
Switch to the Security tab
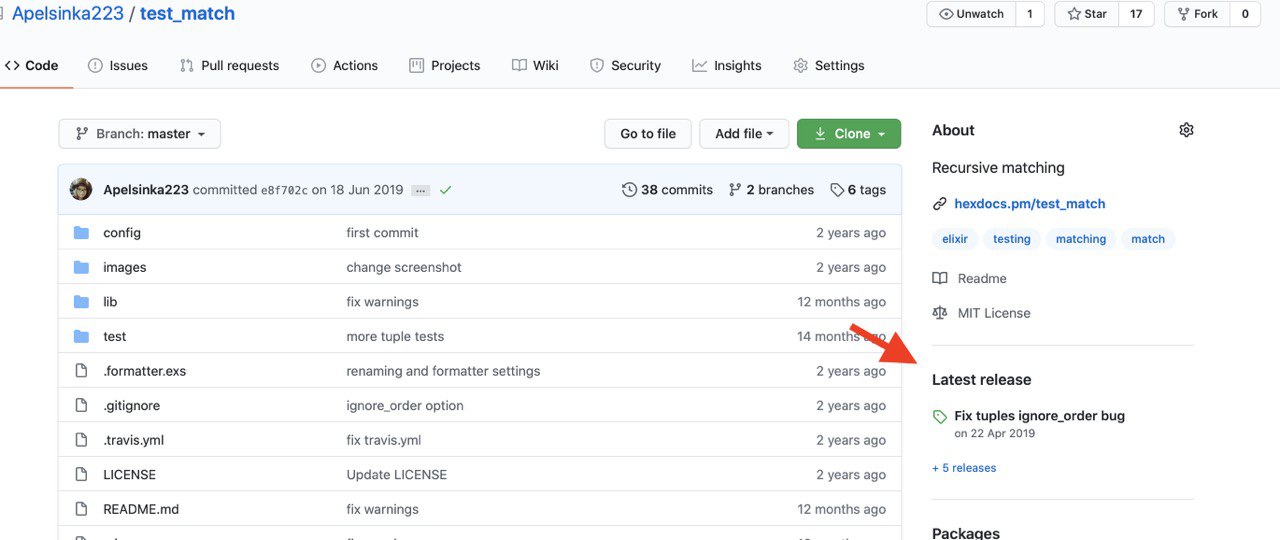pyautogui.click(x=625, y=66)
